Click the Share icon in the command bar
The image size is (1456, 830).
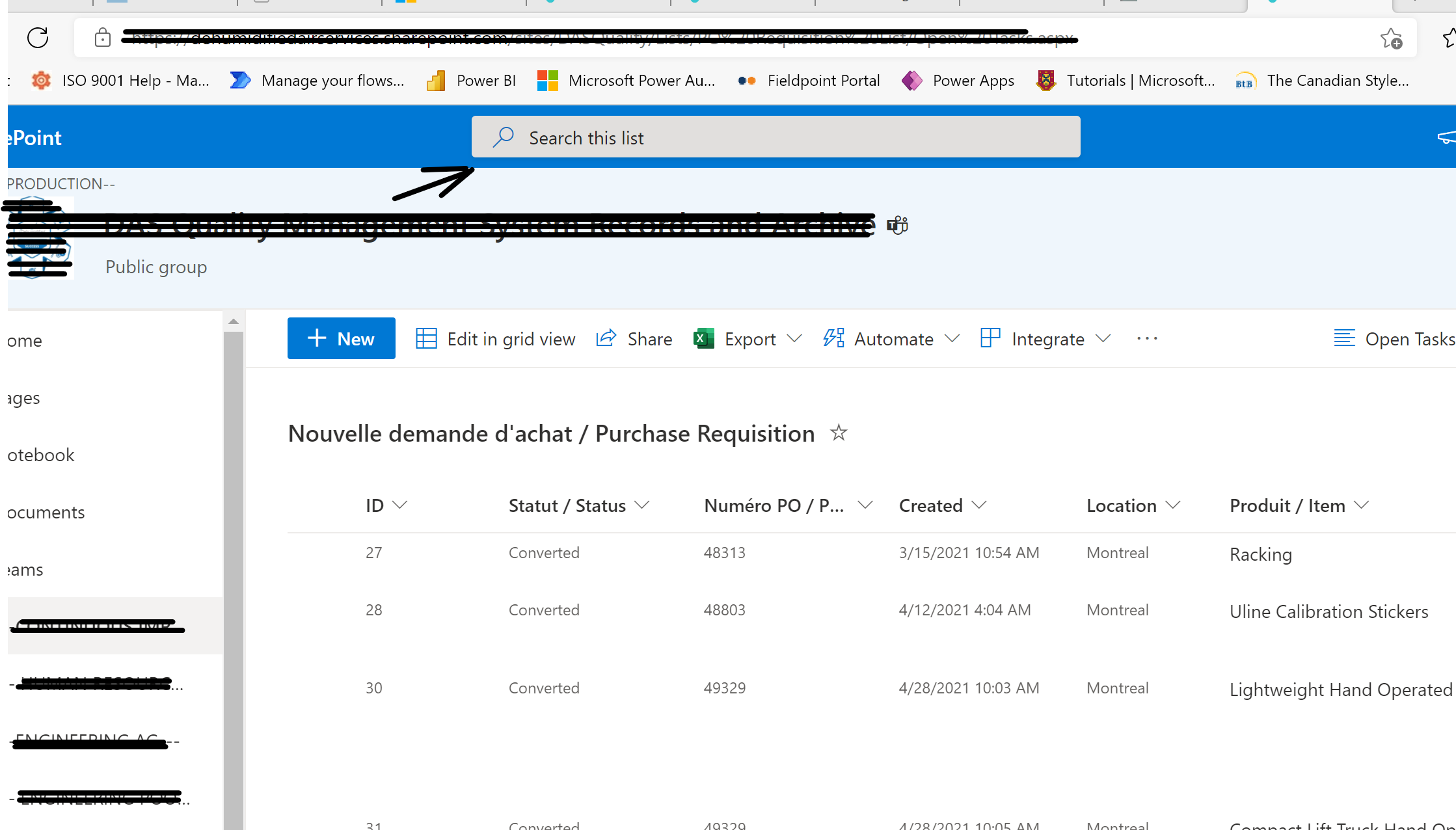tap(606, 338)
